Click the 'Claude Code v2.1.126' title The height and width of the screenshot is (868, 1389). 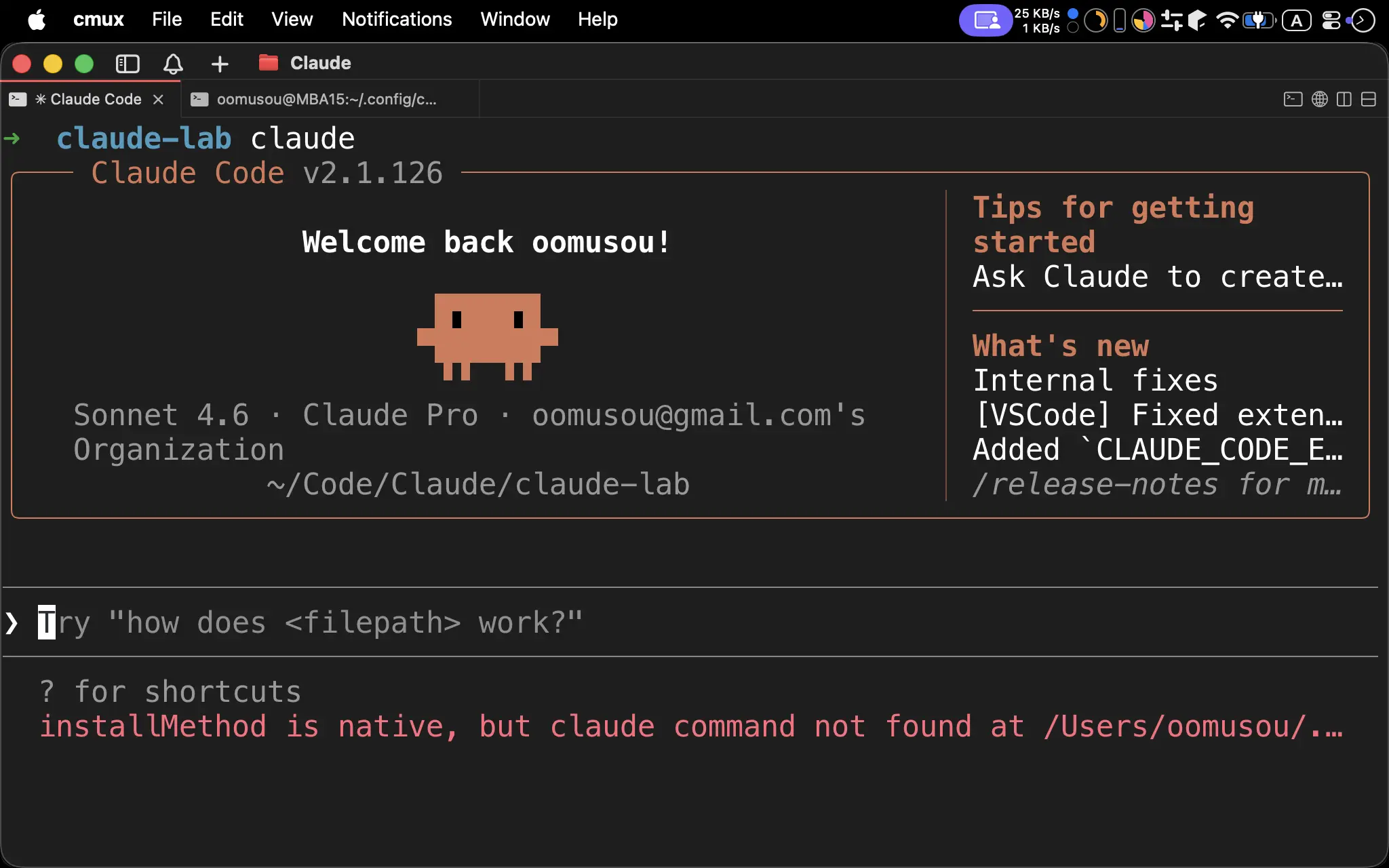(x=267, y=173)
